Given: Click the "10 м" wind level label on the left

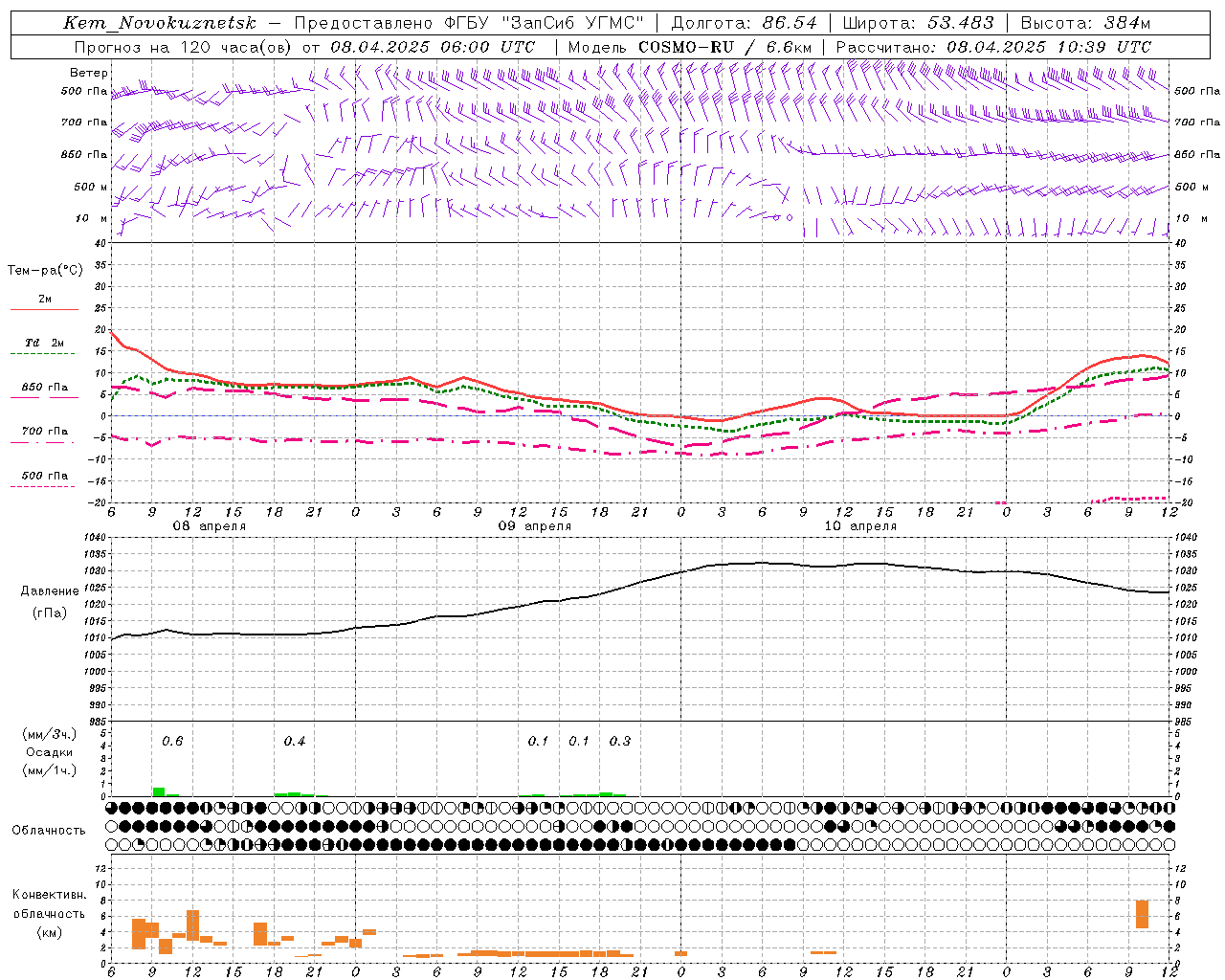Looking at the screenshot, I should tap(91, 218).
